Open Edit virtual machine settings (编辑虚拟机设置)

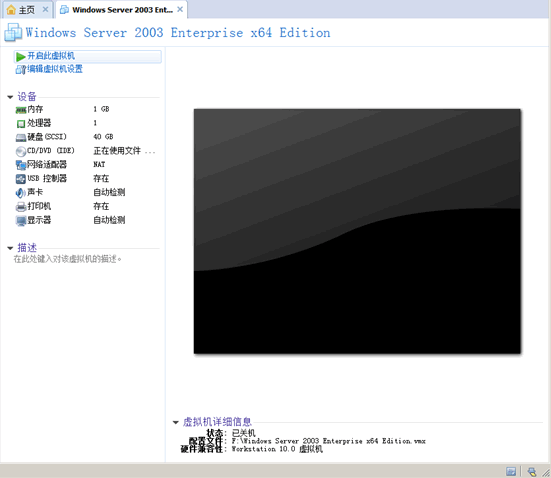pos(49,69)
